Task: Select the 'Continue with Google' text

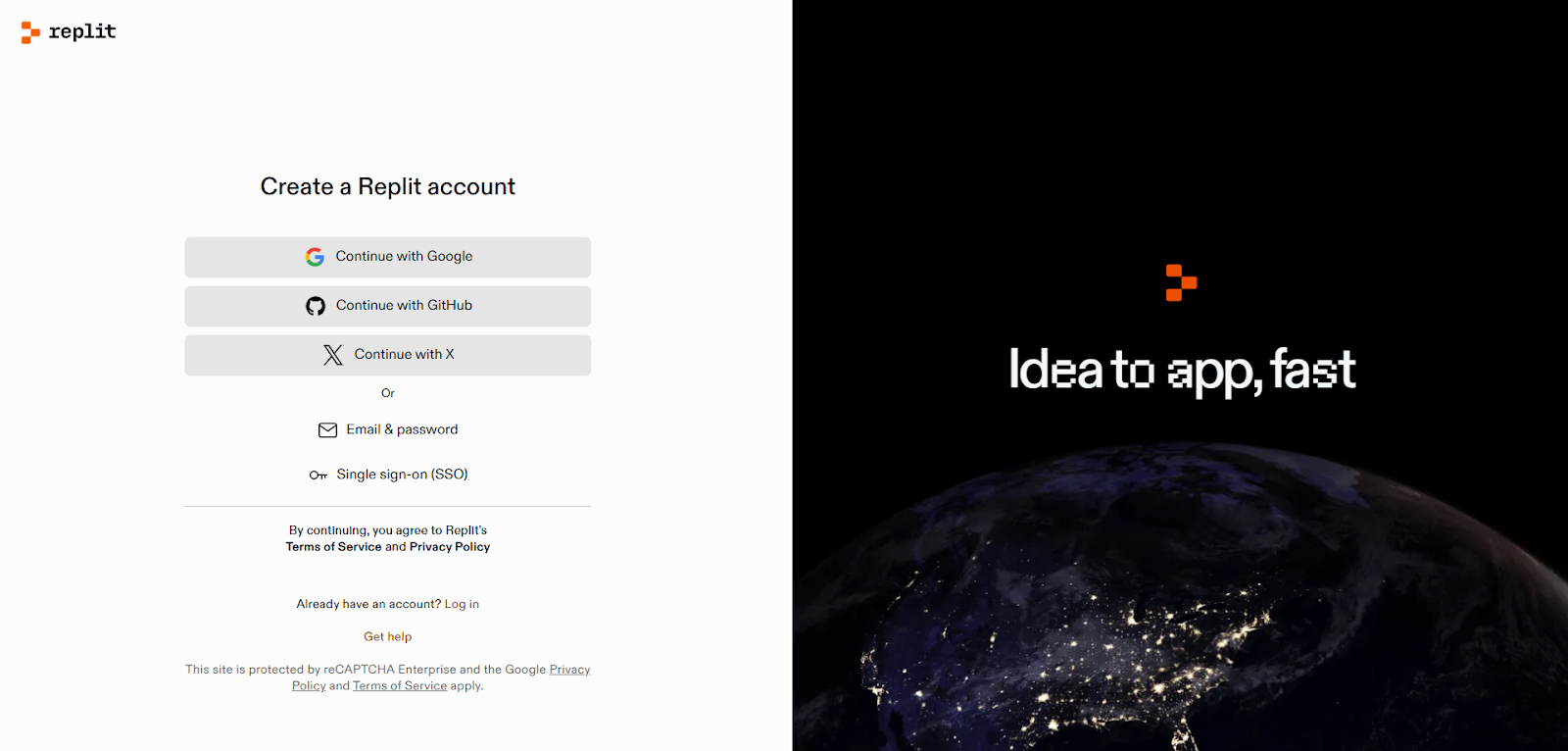Action: click(x=404, y=257)
